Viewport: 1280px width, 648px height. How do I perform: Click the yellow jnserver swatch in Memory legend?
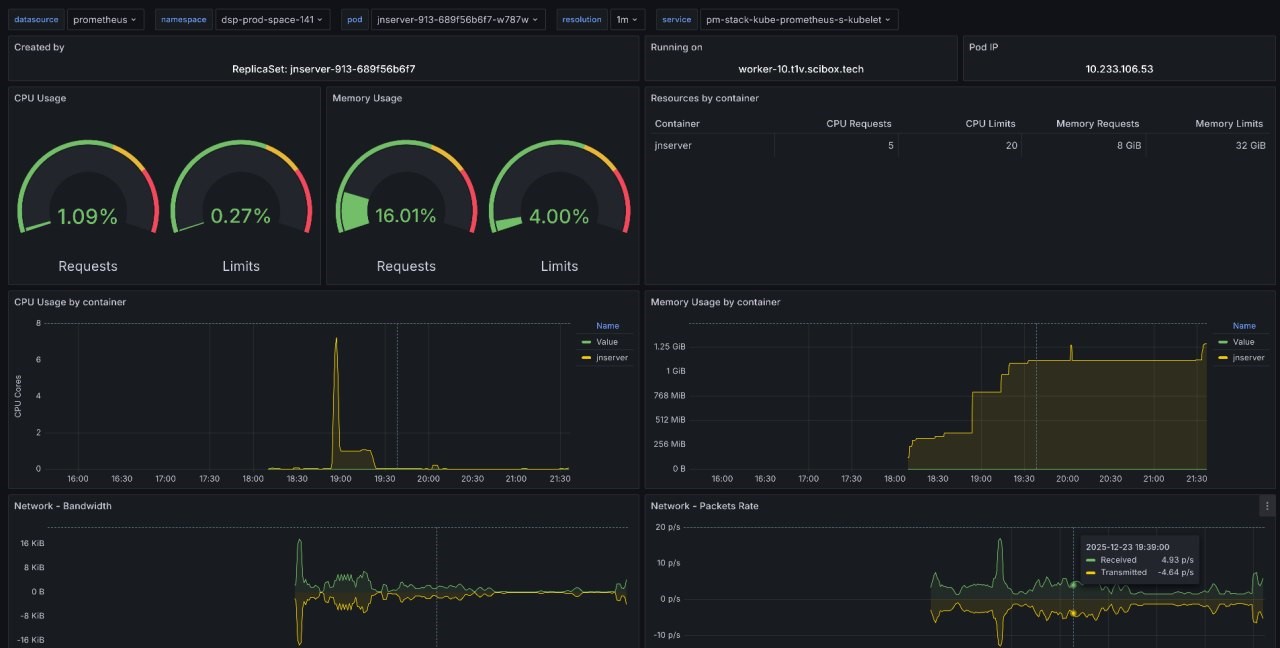click(1224, 357)
